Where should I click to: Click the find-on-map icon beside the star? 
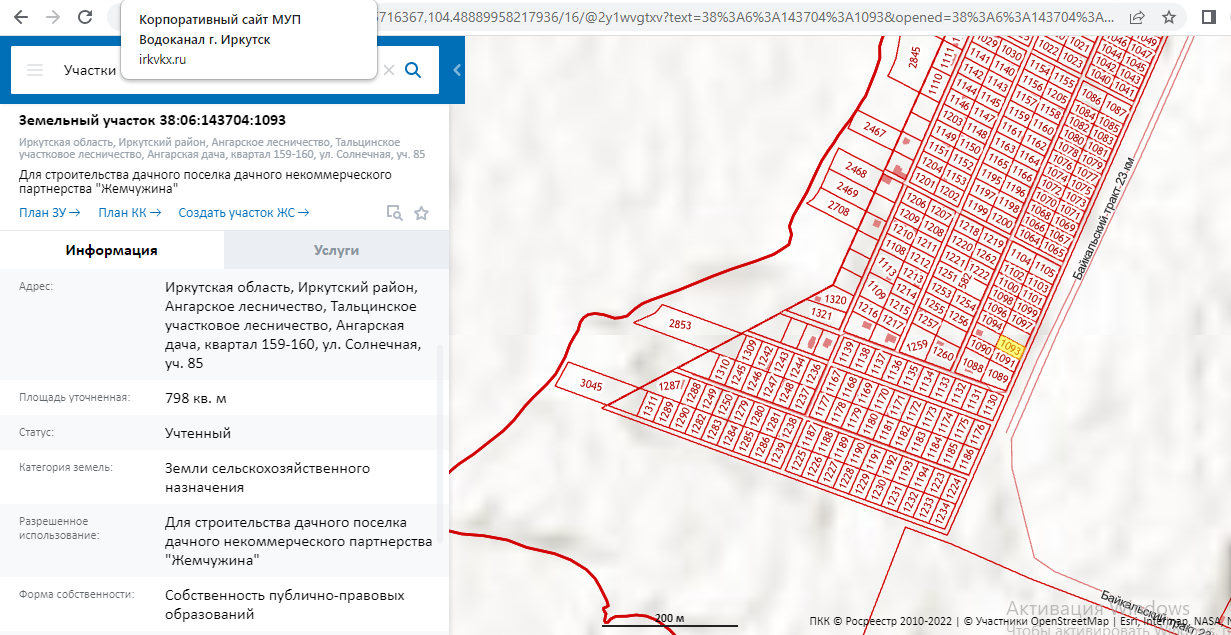395,213
